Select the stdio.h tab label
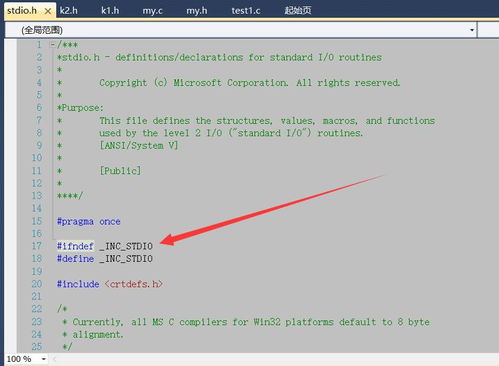Viewport: 499px width, 366px height. coord(22,11)
